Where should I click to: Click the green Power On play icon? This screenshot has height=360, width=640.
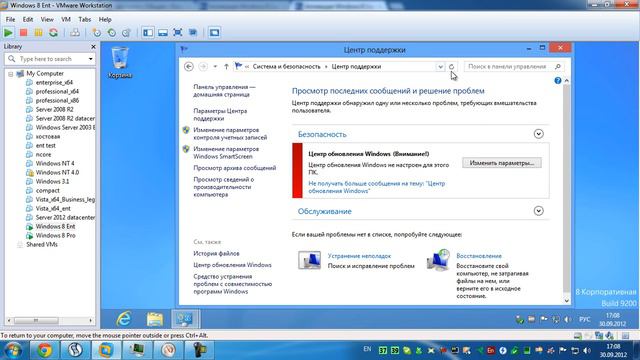tap(8, 33)
